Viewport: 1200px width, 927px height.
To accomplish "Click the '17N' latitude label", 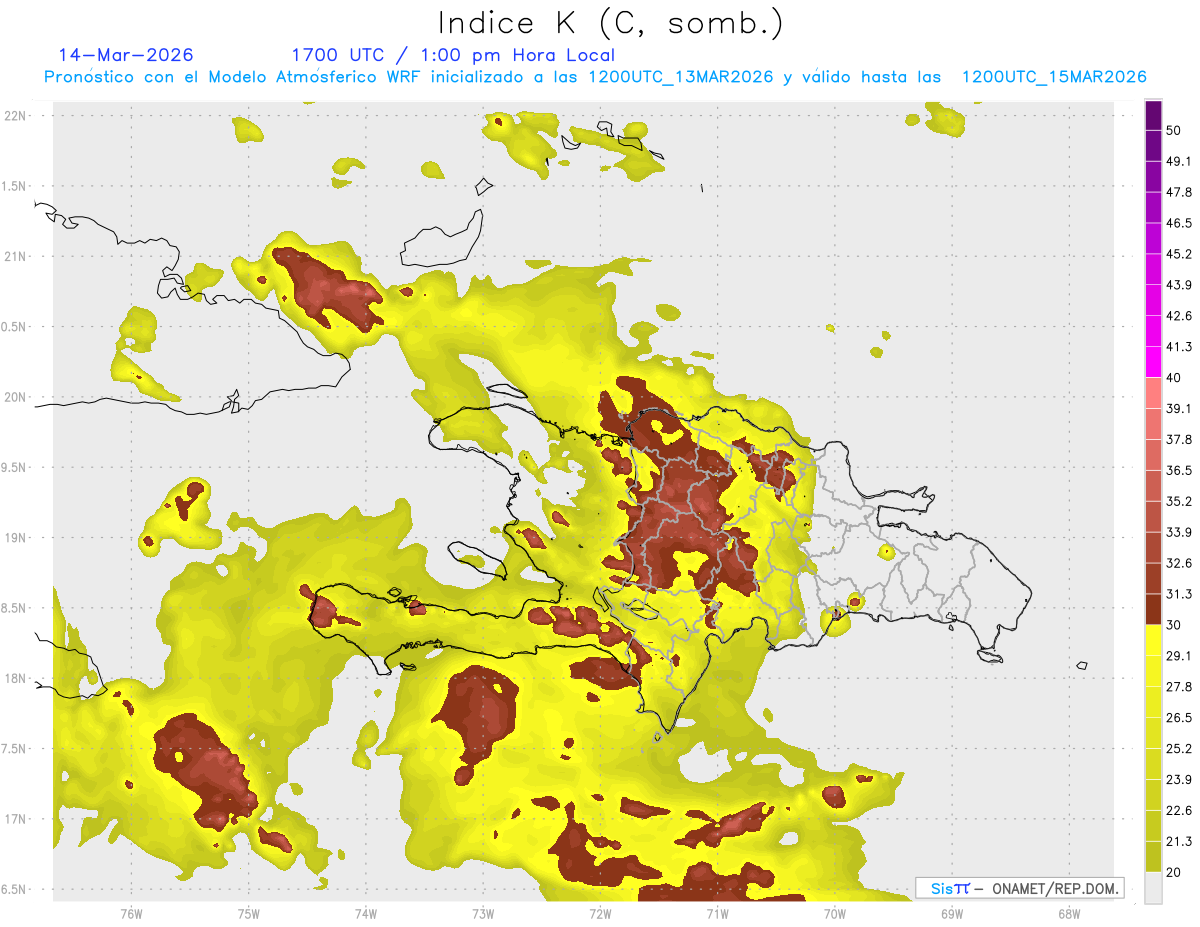I will (14, 819).
